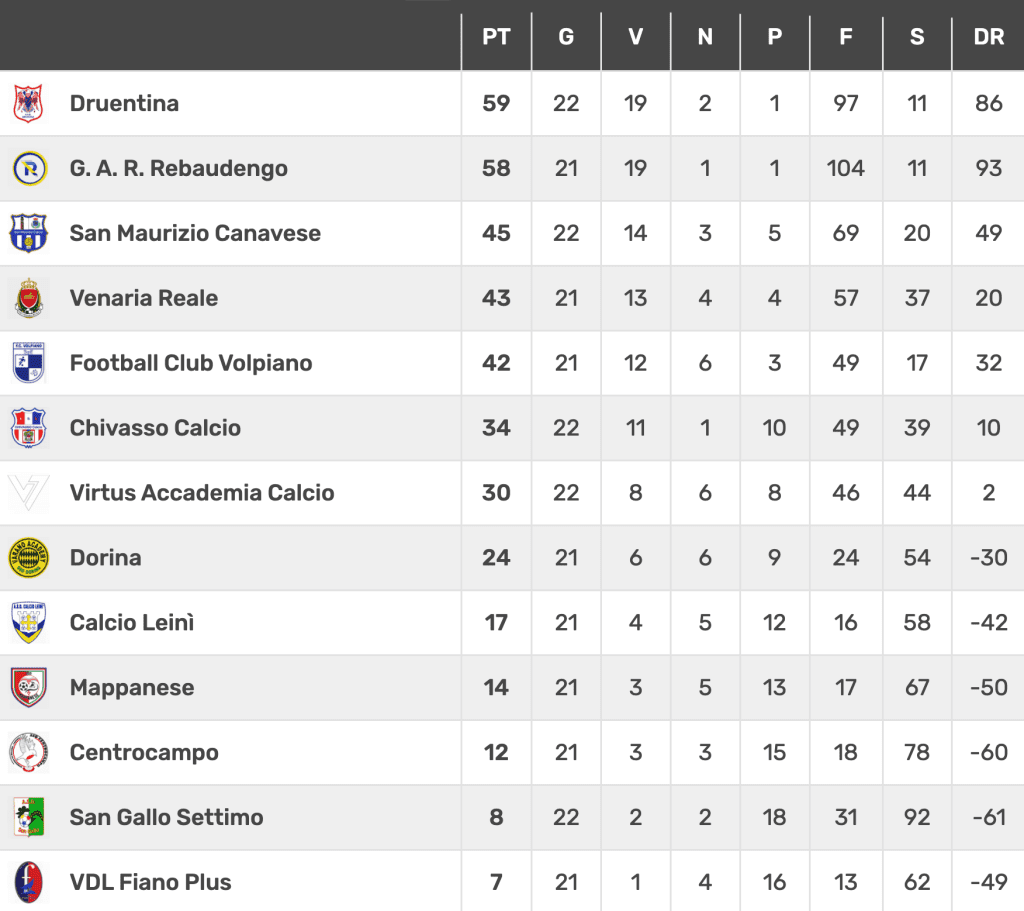Sort standings by the DR column header
Image resolution: width=1024 pixels, height=911 pixels.
tap(989, 37)
